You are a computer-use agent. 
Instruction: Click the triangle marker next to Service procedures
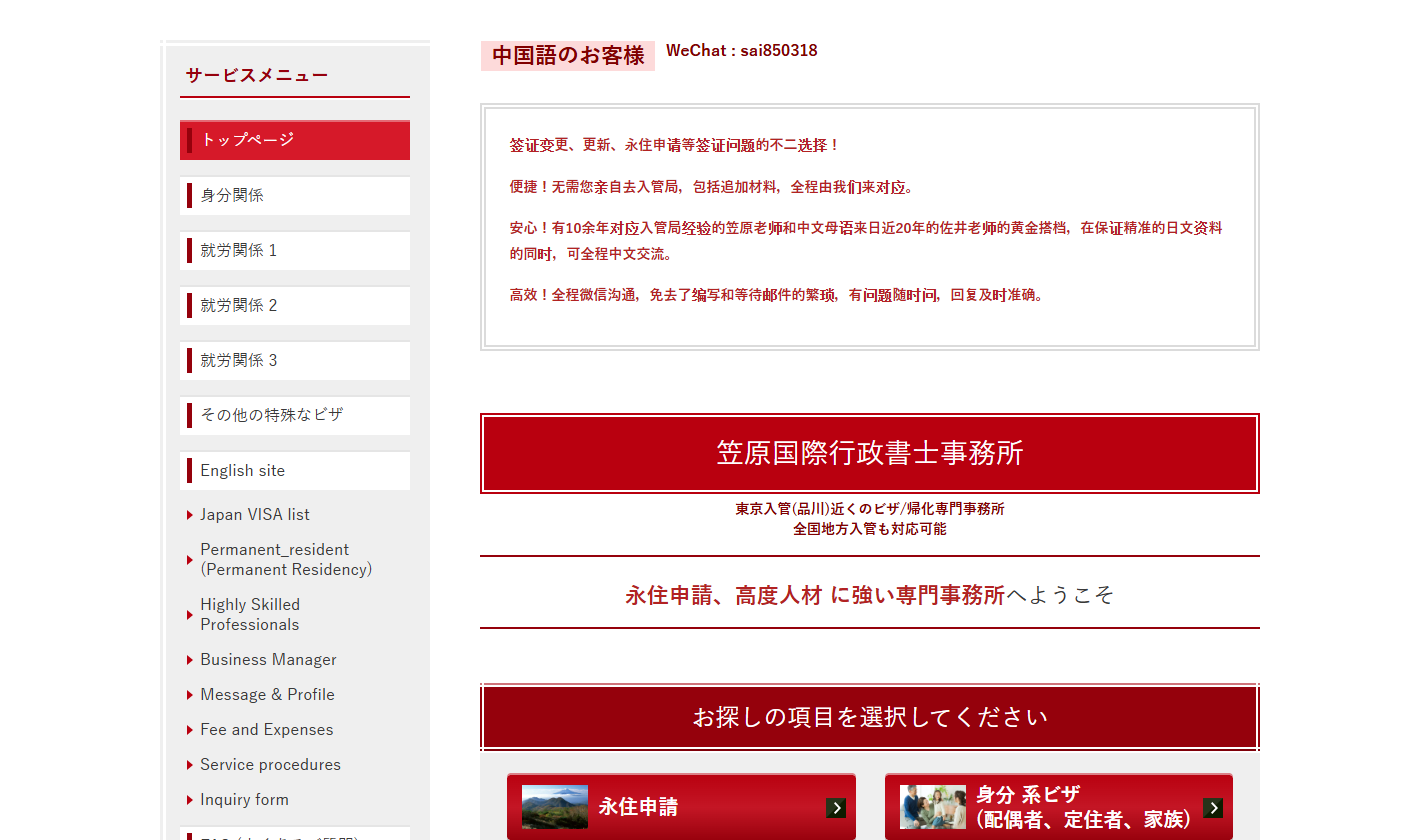pos(190,764)
